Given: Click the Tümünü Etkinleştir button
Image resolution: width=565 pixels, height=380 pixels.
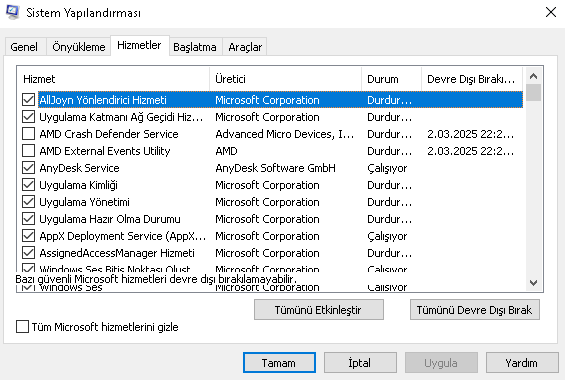Looking at the screenshot, I should point(319,310).
